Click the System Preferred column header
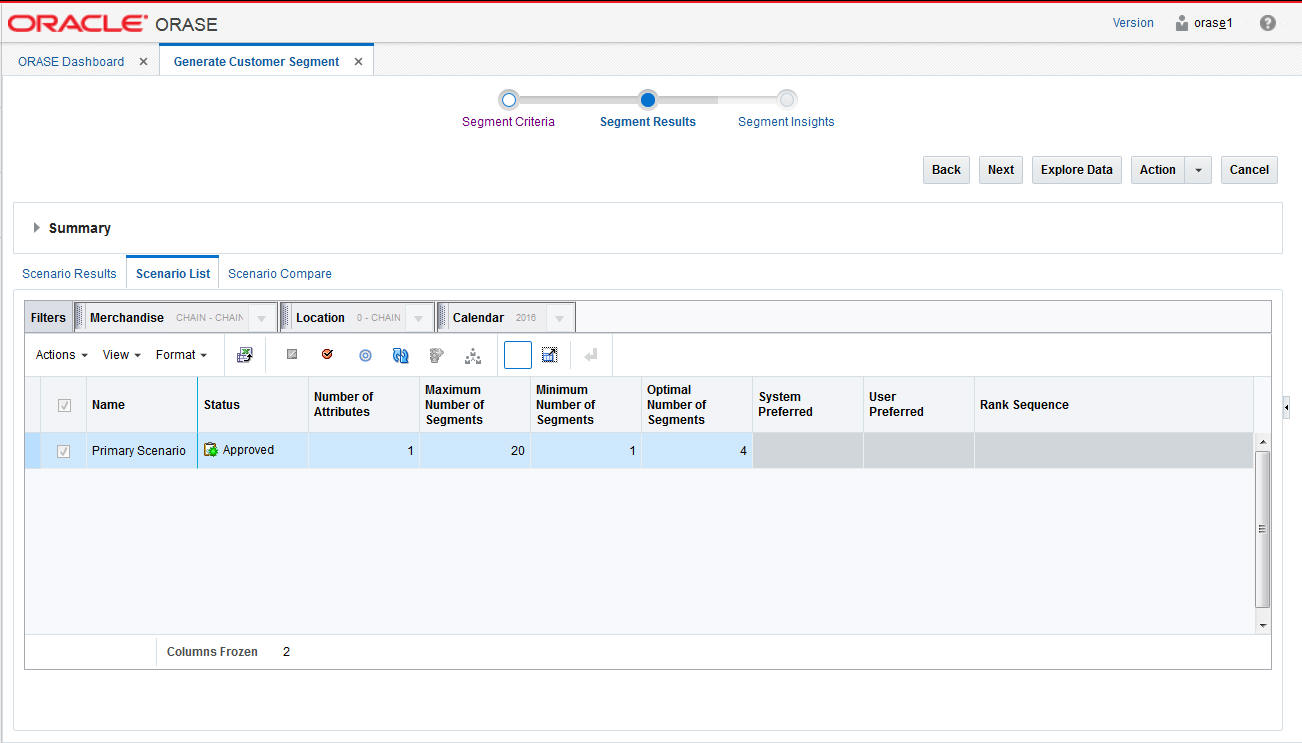Image resolution: width=1302 pixels, height=743 pixels. click(808, 405)
